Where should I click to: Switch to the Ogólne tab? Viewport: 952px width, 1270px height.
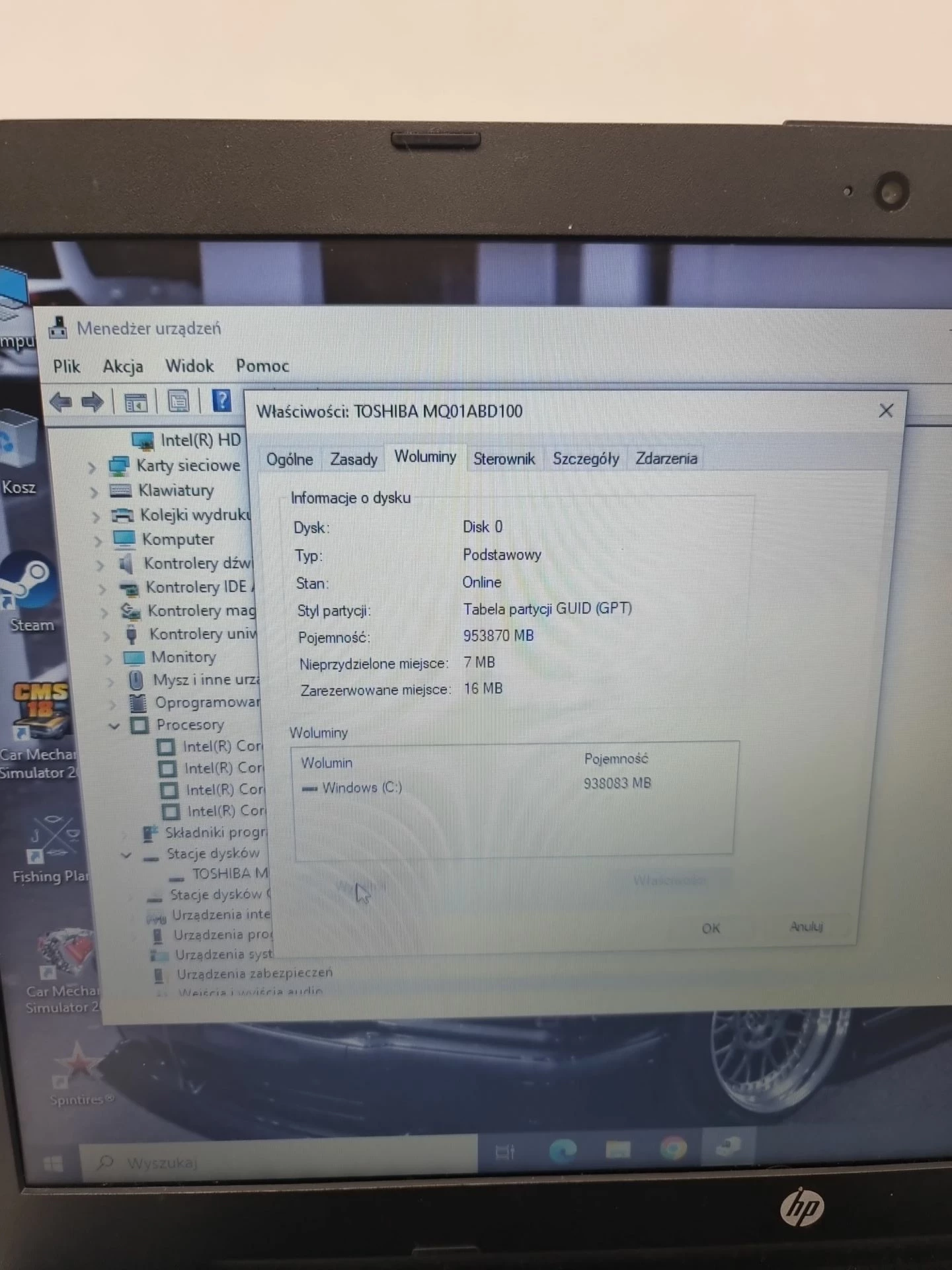[290, 459]
